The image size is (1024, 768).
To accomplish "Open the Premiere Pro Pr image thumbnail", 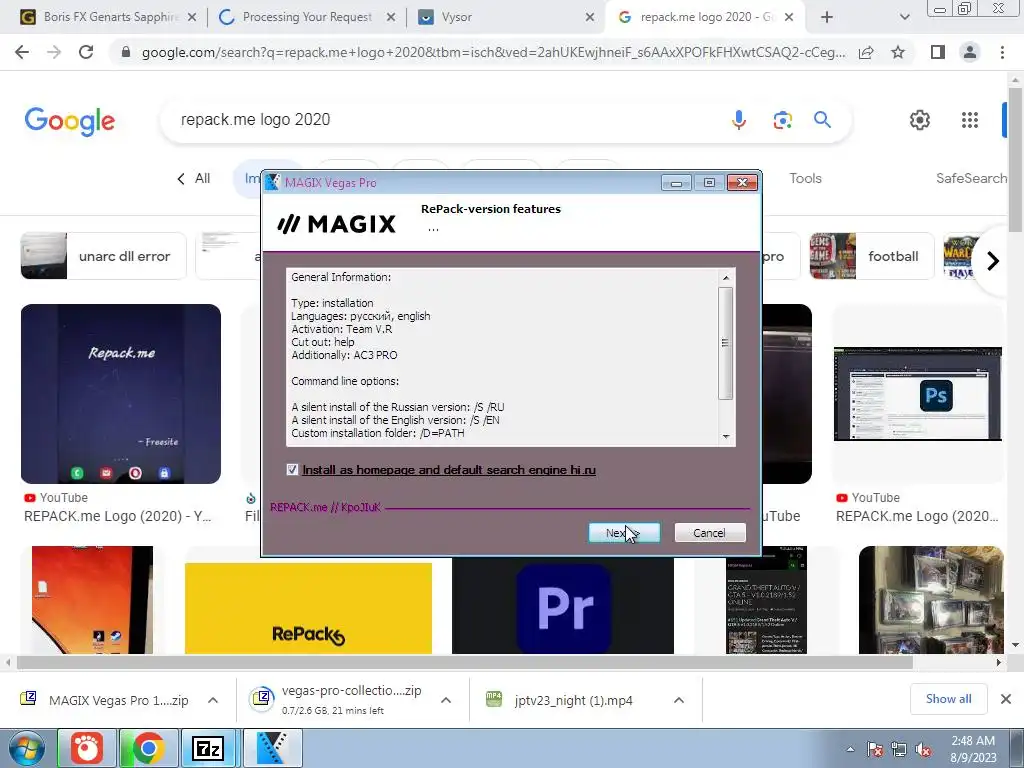I will (x=563, y=605).
